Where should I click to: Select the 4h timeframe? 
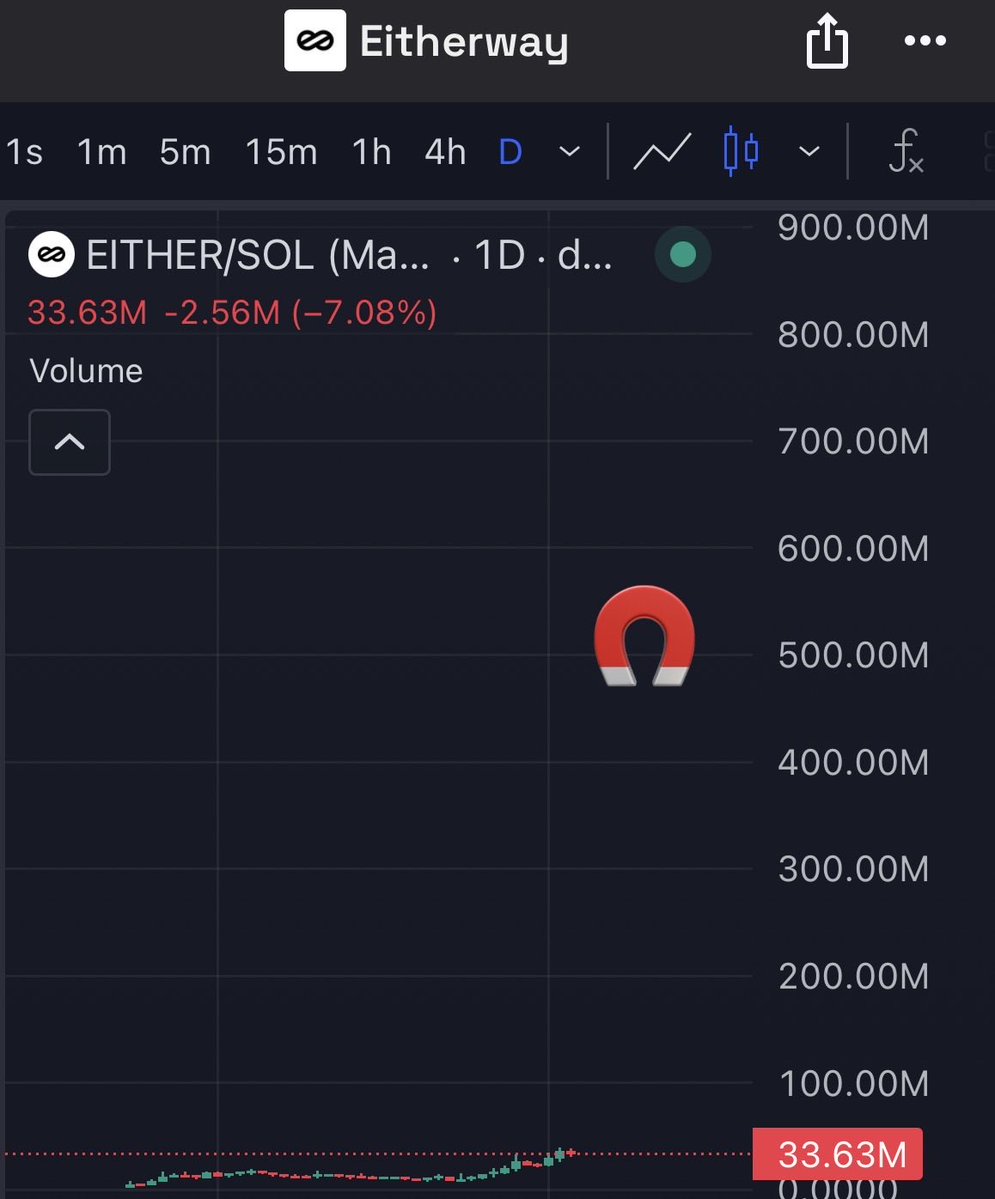tap(446, 151)
